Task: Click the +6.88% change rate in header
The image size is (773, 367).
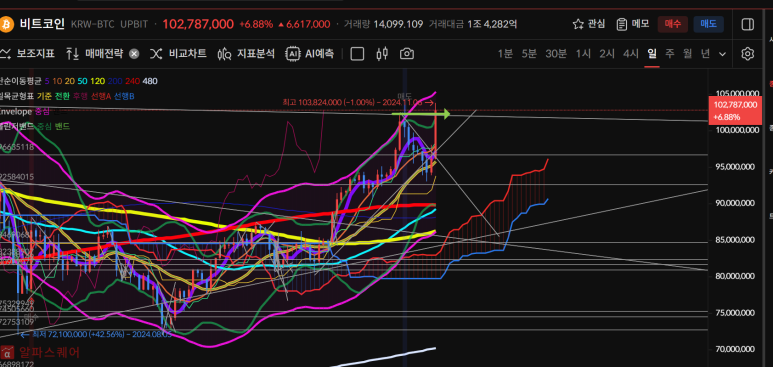Action: point(256,24)
